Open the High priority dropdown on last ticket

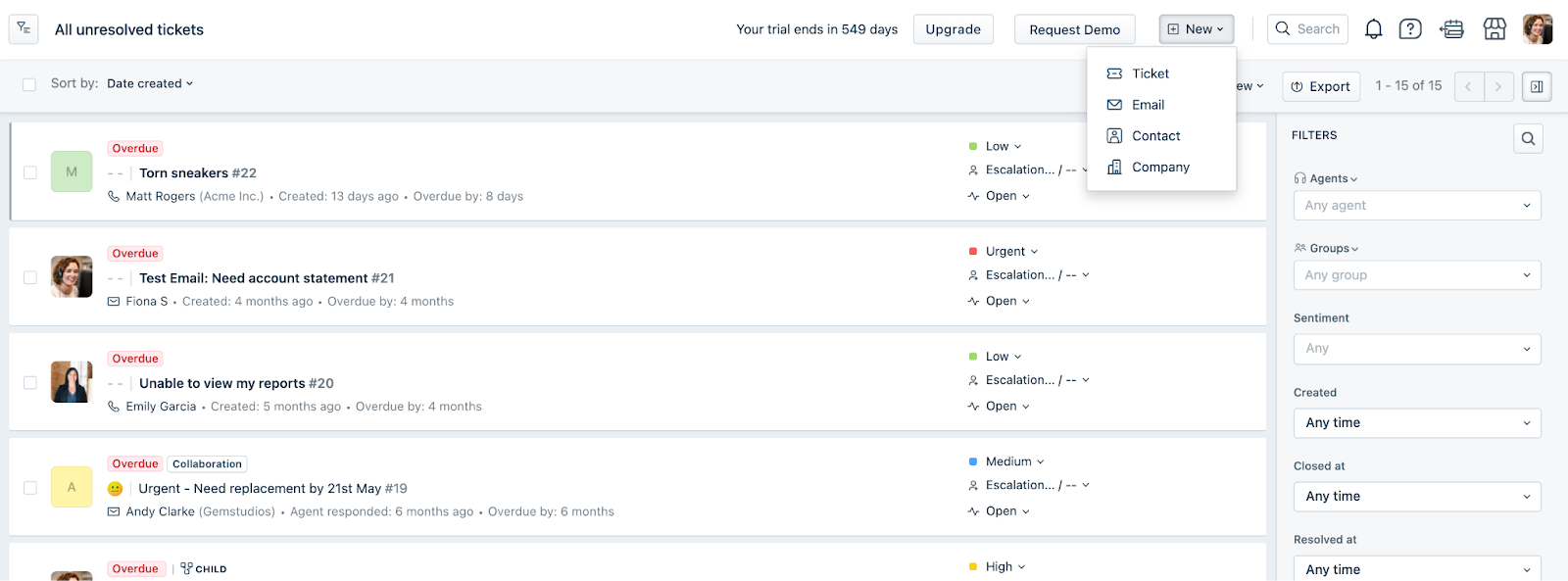click(1005, 566)
